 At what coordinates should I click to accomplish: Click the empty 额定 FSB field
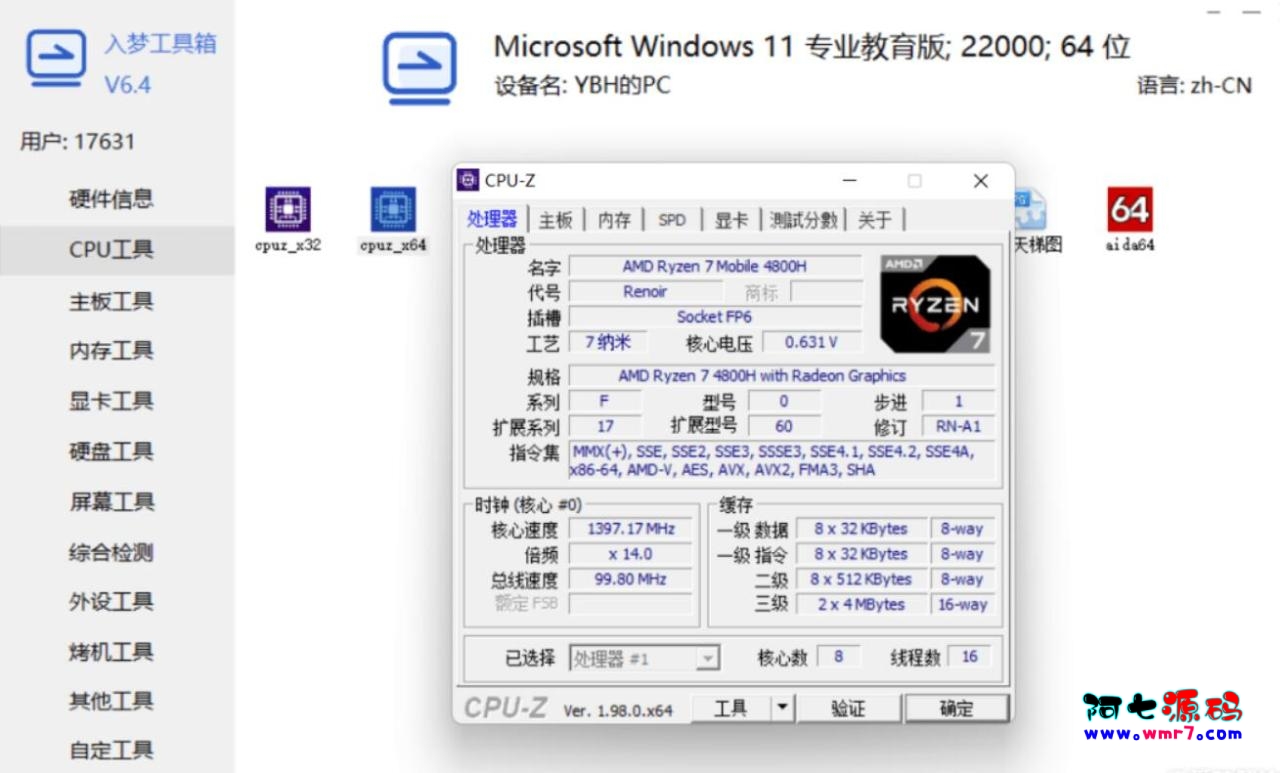[x=630, y=604]
